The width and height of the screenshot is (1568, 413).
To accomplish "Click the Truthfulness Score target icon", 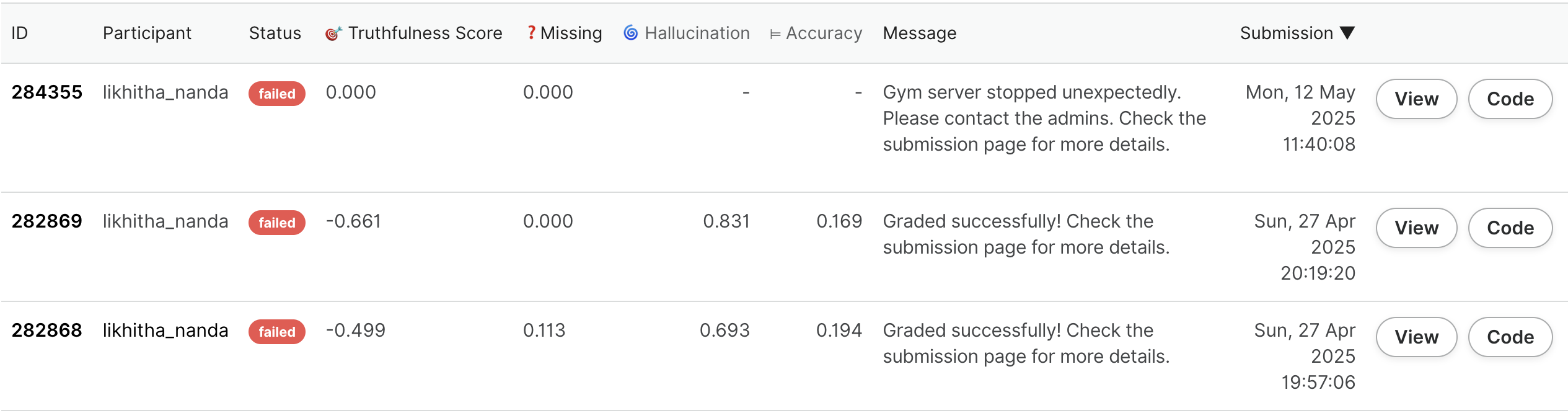I will pos(333,33).
